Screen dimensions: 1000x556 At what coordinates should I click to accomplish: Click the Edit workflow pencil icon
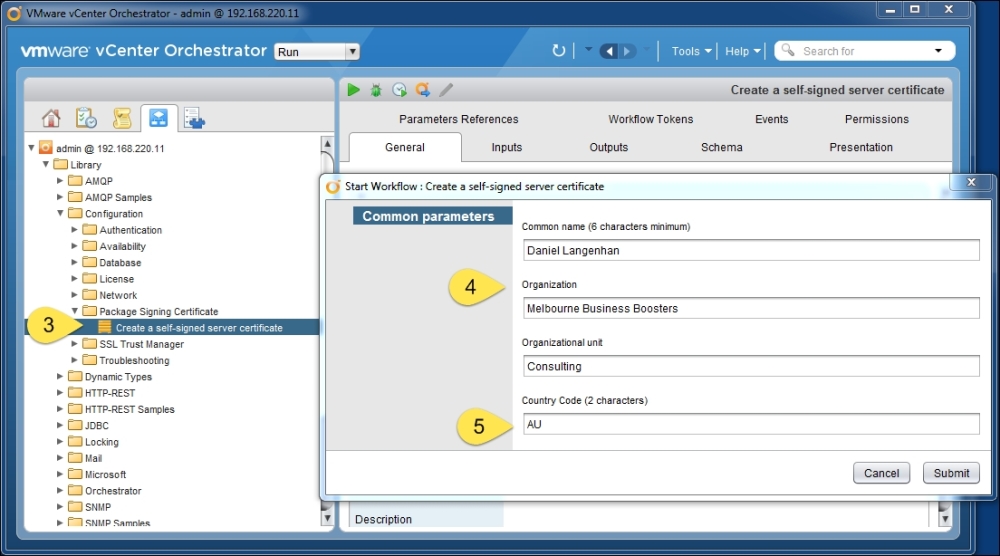(x=446, y=90)
